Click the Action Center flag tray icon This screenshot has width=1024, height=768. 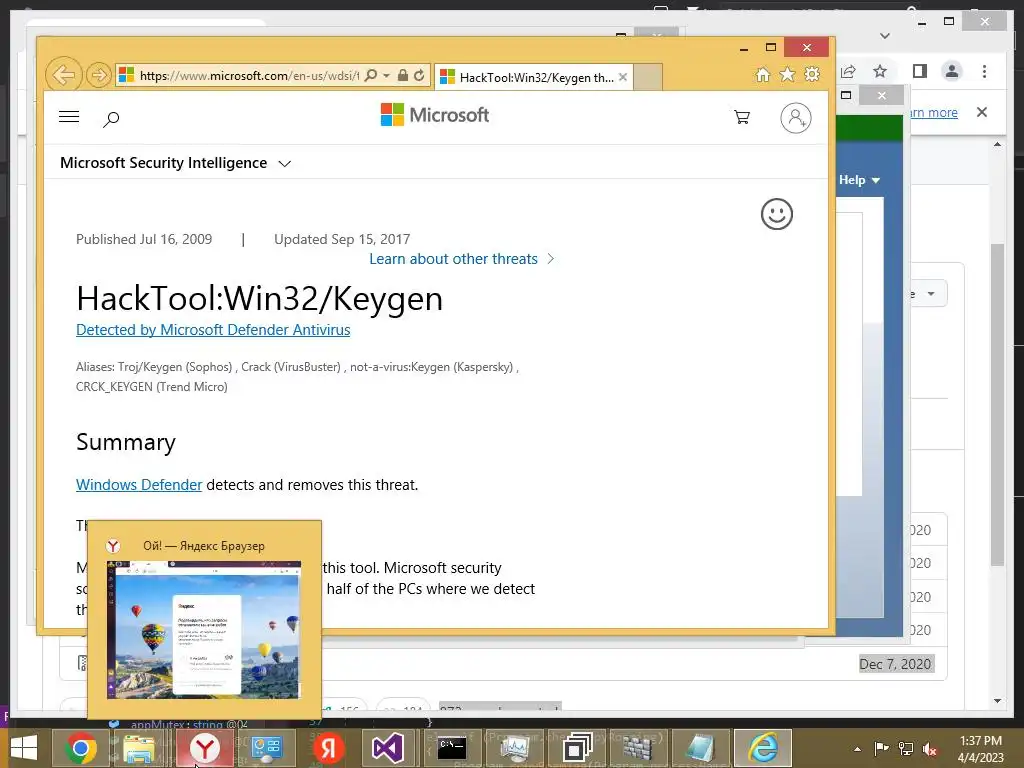pos(881,749)
